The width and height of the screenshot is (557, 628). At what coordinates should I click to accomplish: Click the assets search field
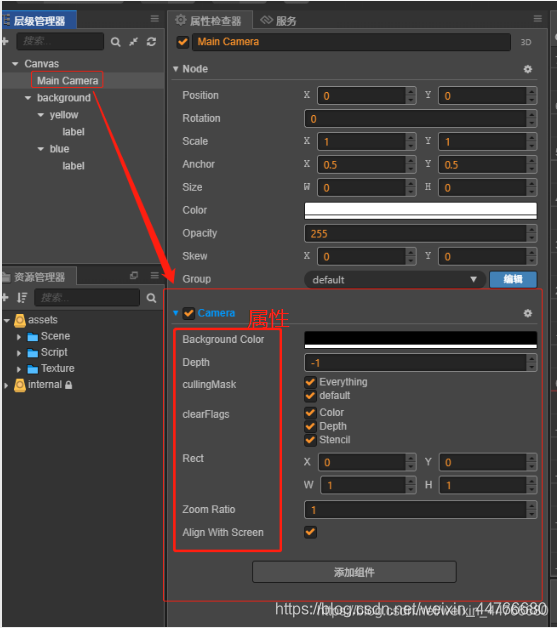click(87, 298)
